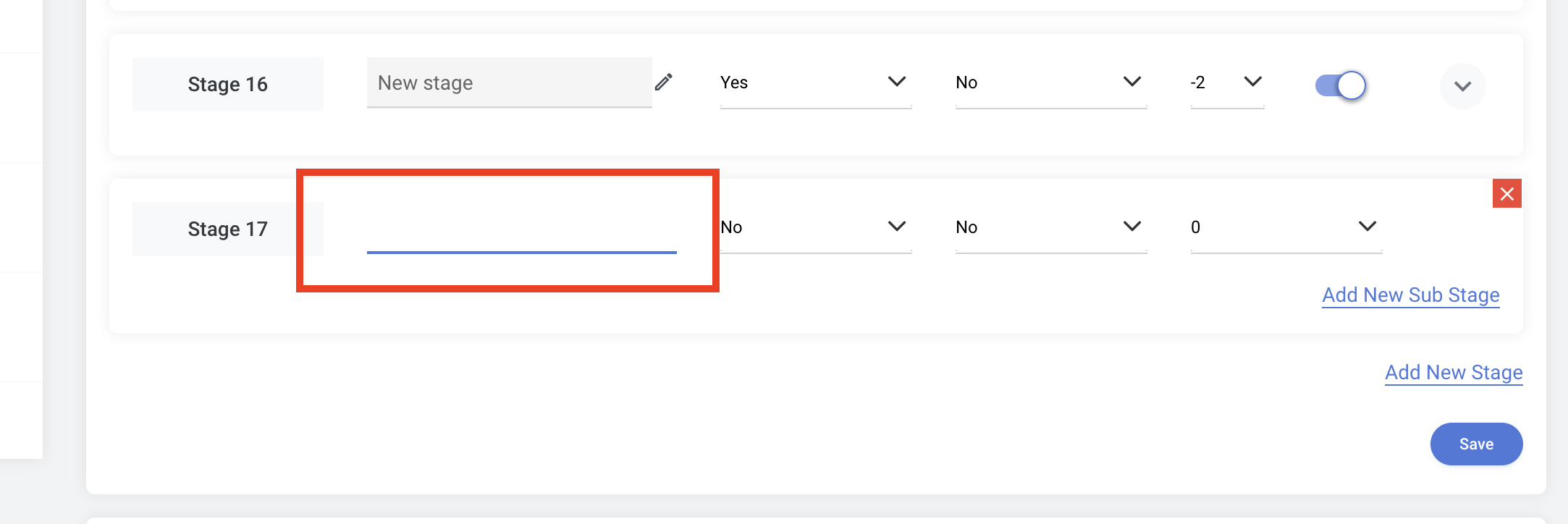Open the first No dropdown in Stage 17

pos(816,227)
